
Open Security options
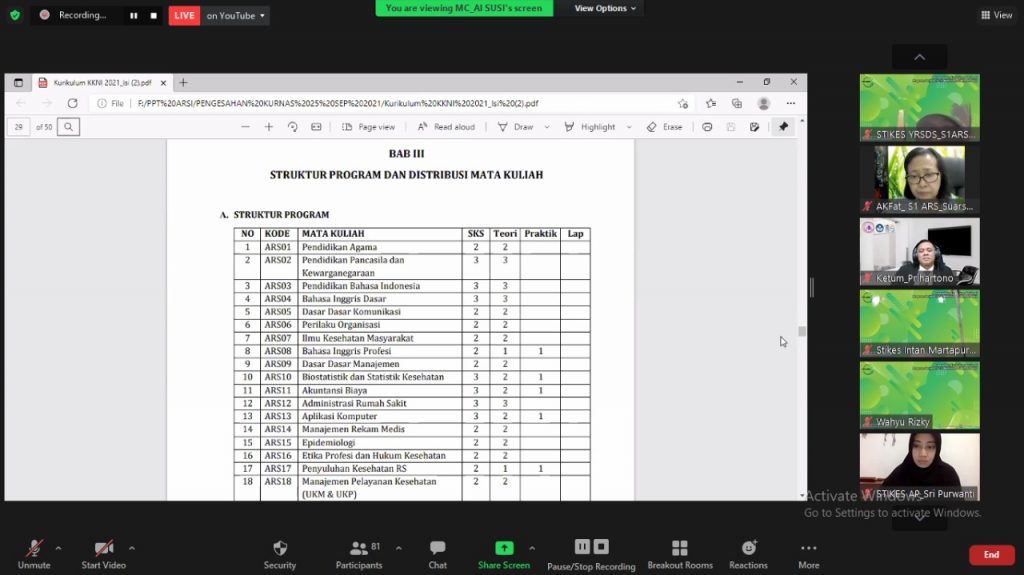click(280, 553)
